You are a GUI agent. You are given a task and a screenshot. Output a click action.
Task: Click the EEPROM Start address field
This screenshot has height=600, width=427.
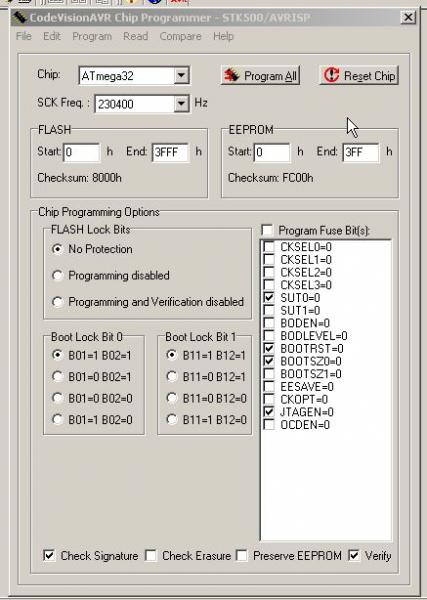pos(272,152)
